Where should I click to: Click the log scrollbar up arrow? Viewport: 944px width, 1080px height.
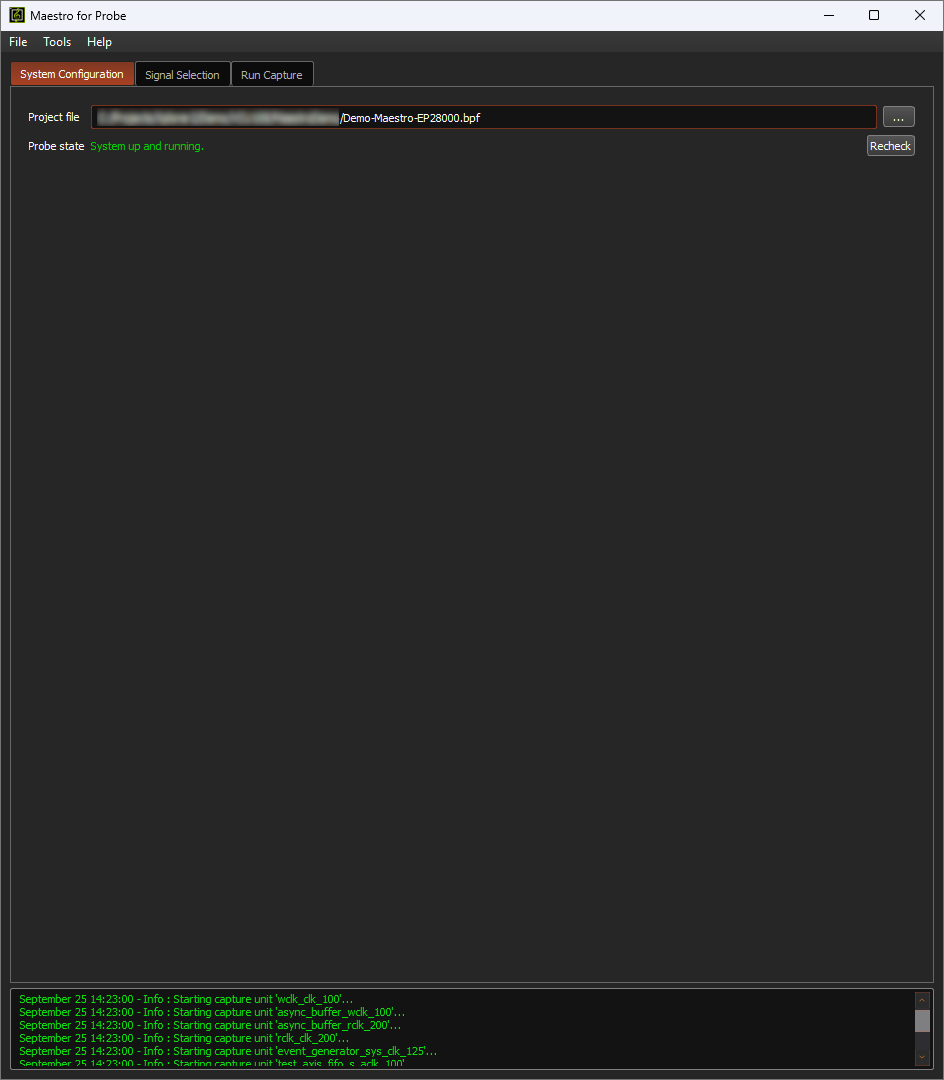(x=922, y=1000)
